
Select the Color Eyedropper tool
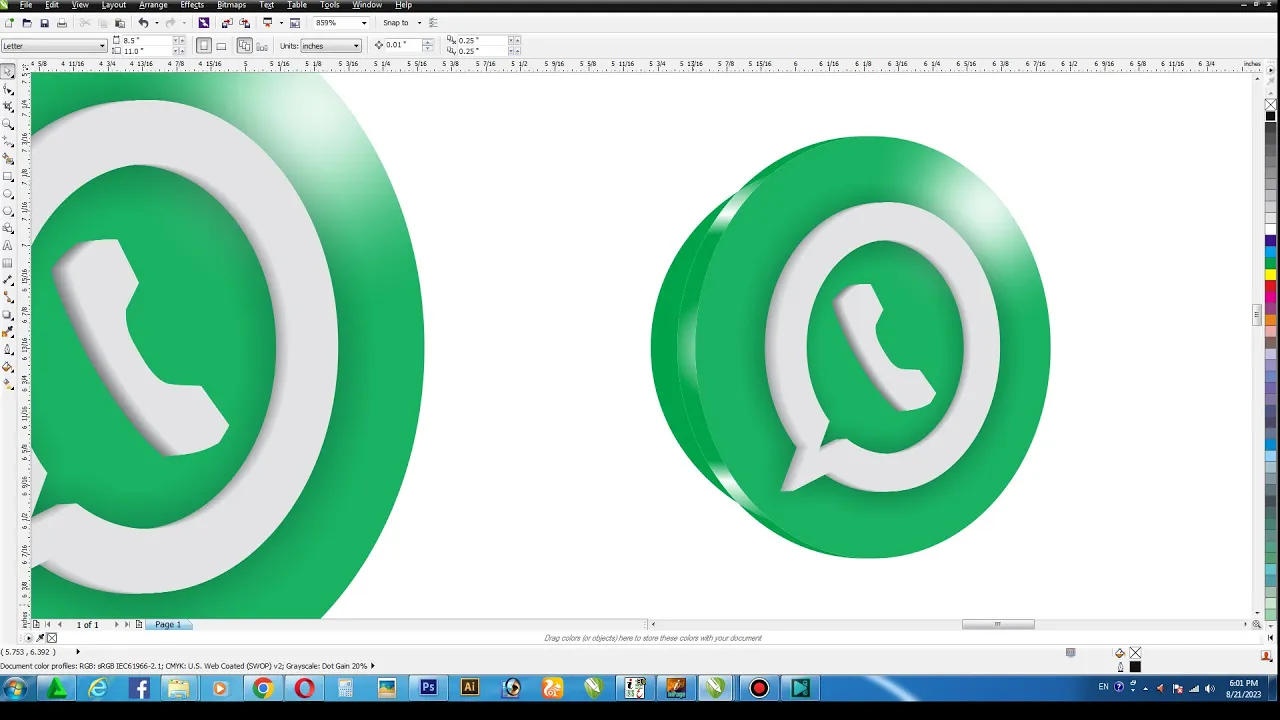coord(9,331)
